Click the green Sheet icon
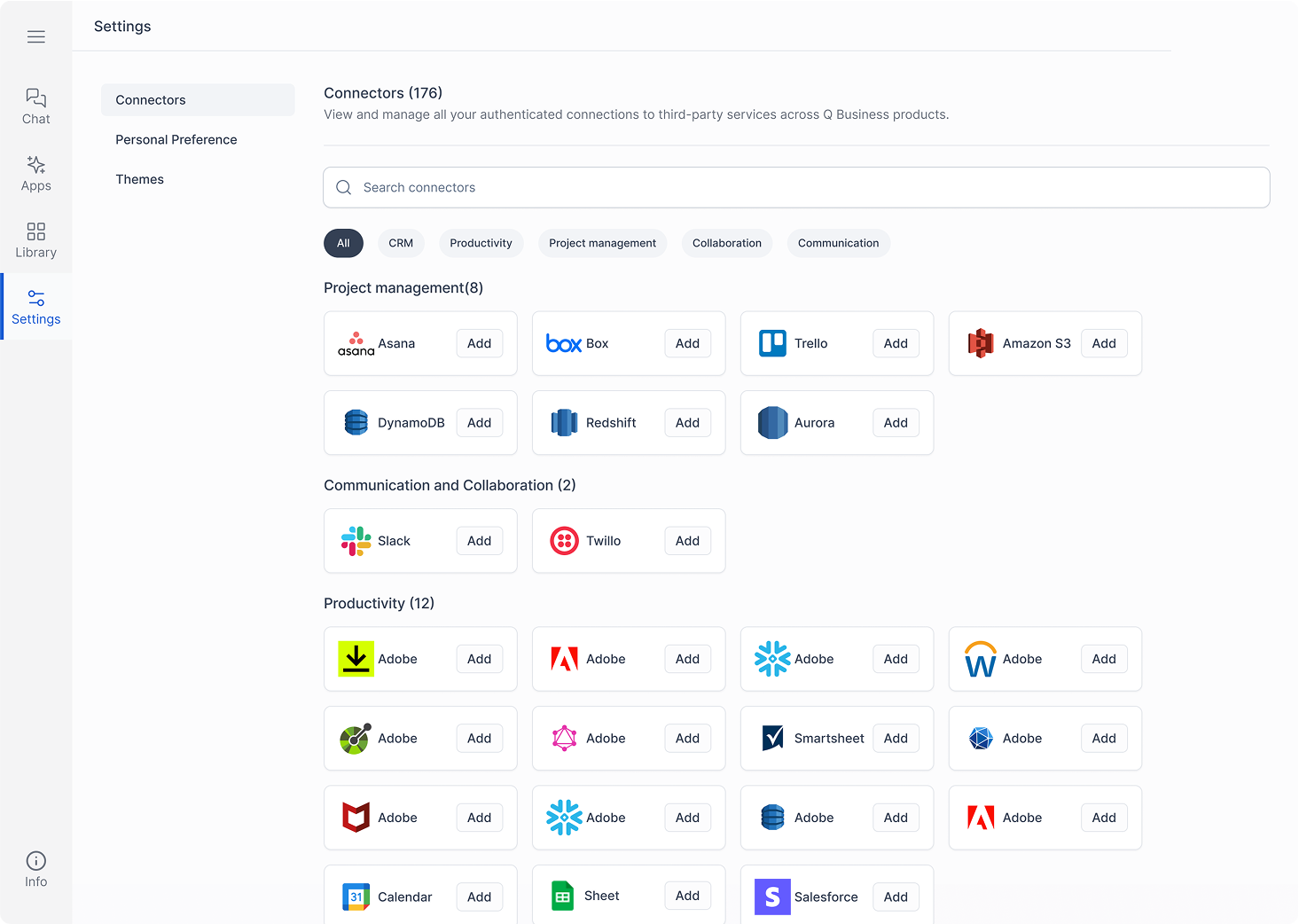 coord(563,896)
